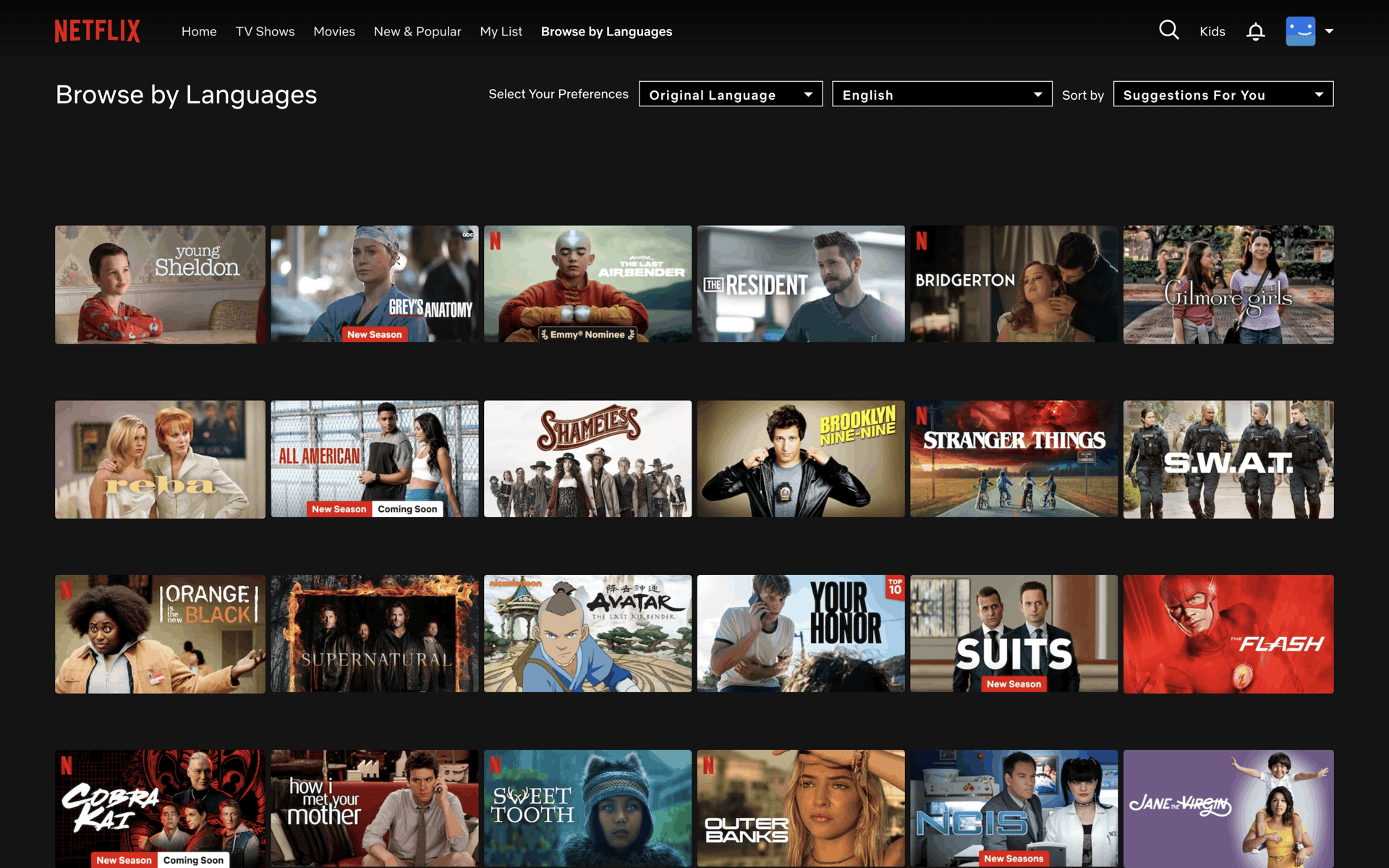1389x868 pixels.
Task: Open All American title card
Action: pos(375,459)
